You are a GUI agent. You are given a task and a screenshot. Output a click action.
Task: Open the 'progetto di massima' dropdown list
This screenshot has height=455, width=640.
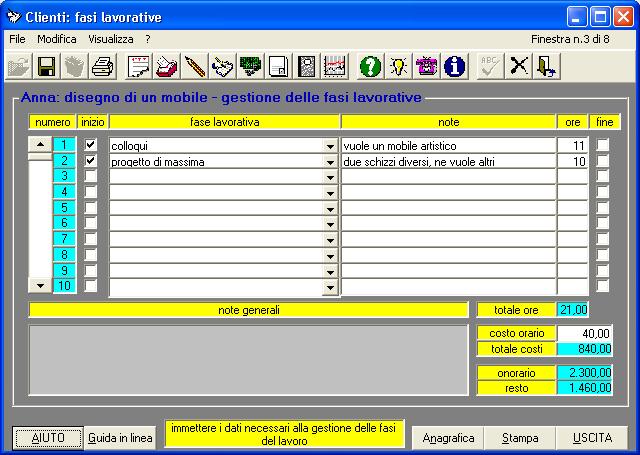coord(331,161)
